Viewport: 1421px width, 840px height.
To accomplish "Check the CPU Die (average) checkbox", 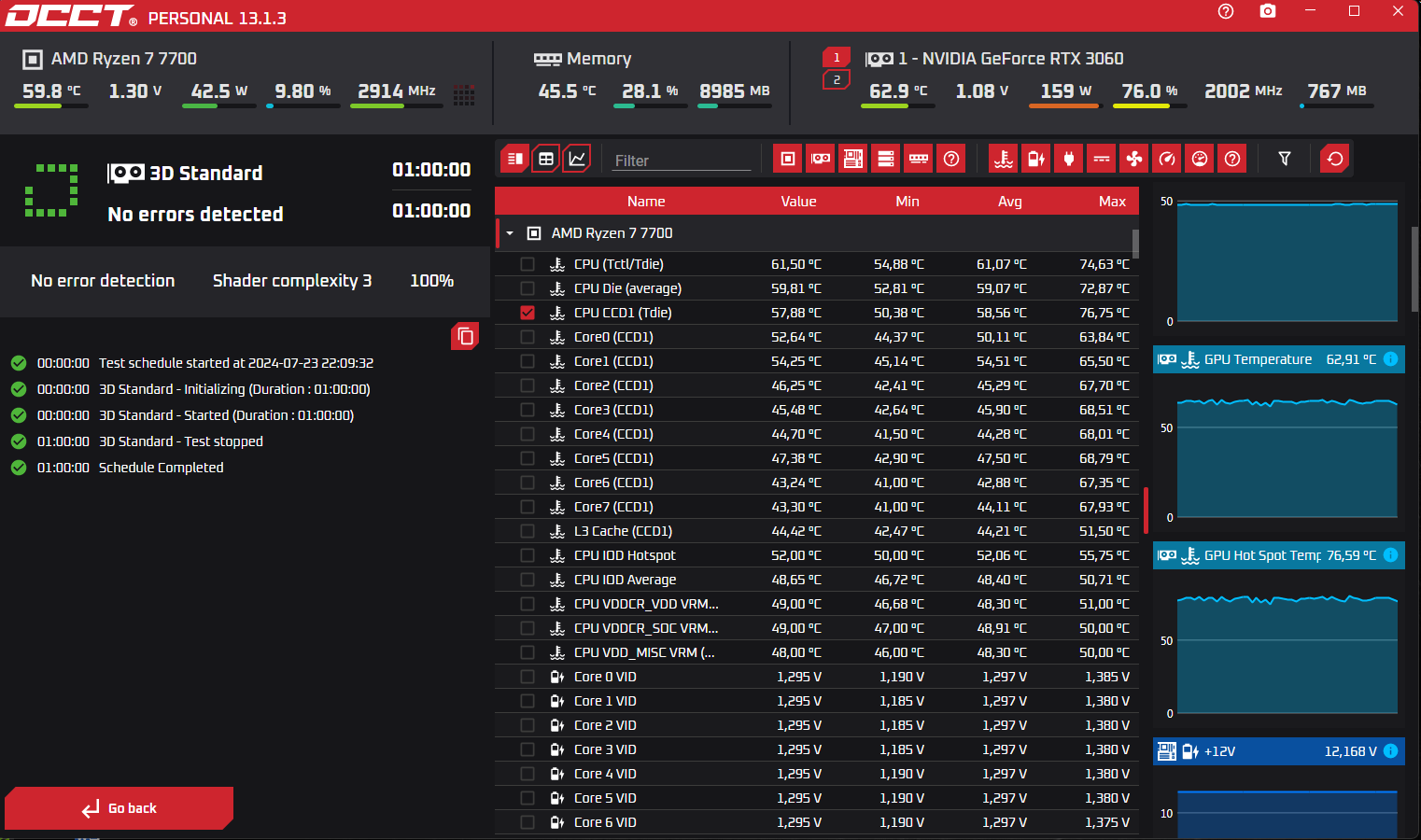I will click(528, 288).
